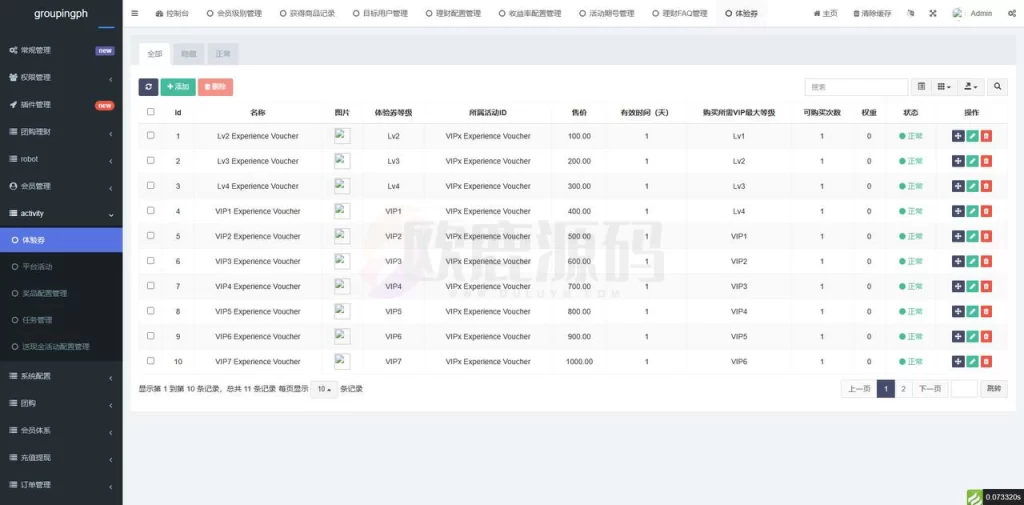1024x505 pixels.
Task: Expand the 权限管理 sidebar menu
Action: coord(61,78)
